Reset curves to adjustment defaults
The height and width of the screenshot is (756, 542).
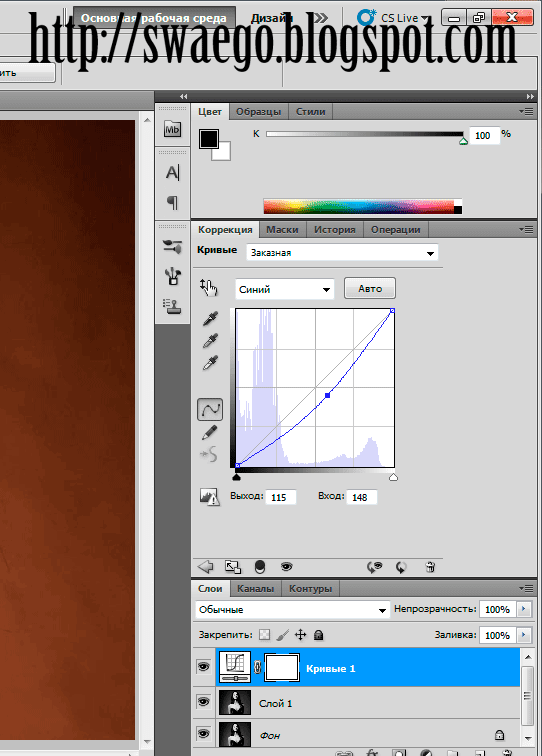pyautogui.click(x=401, y=567)
